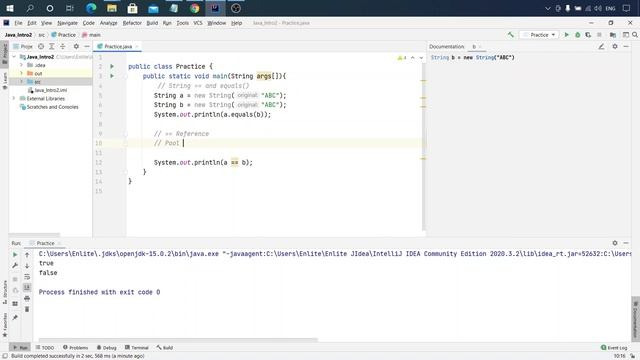This screenshot has width=640, height=360.
Task: Open the Build tool window
Action: point(165,348)
